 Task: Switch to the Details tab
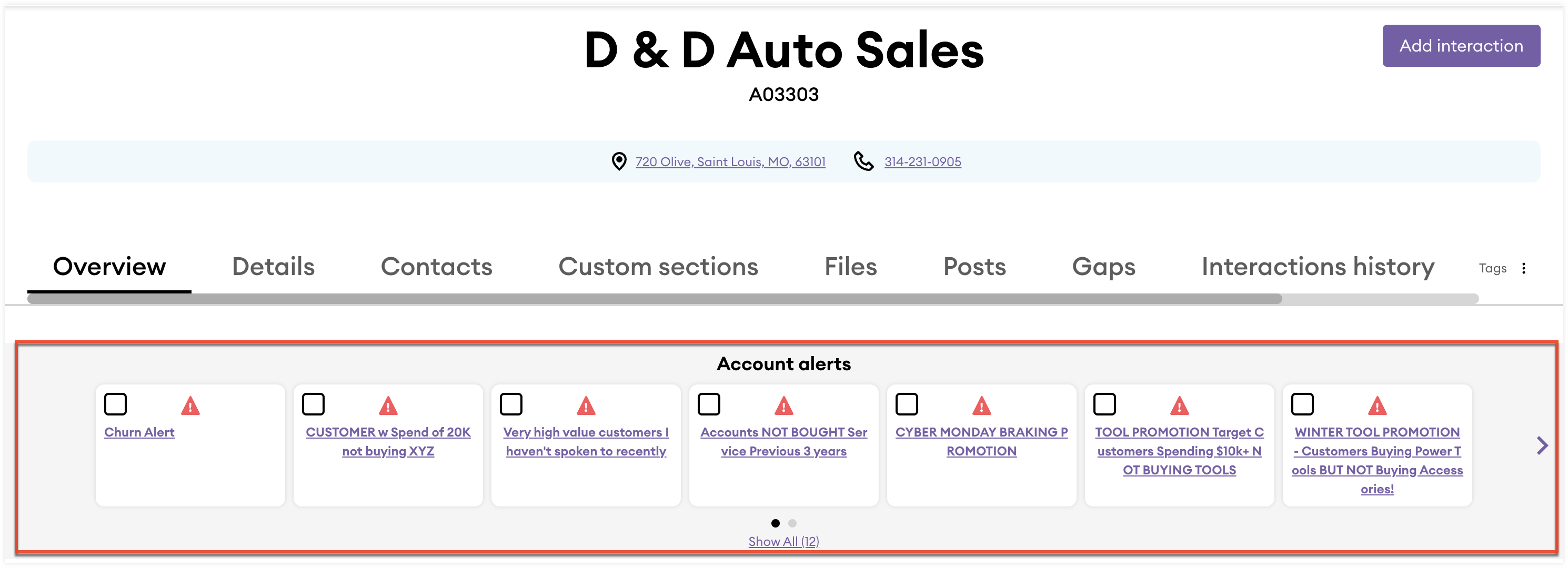click(273, 266)
